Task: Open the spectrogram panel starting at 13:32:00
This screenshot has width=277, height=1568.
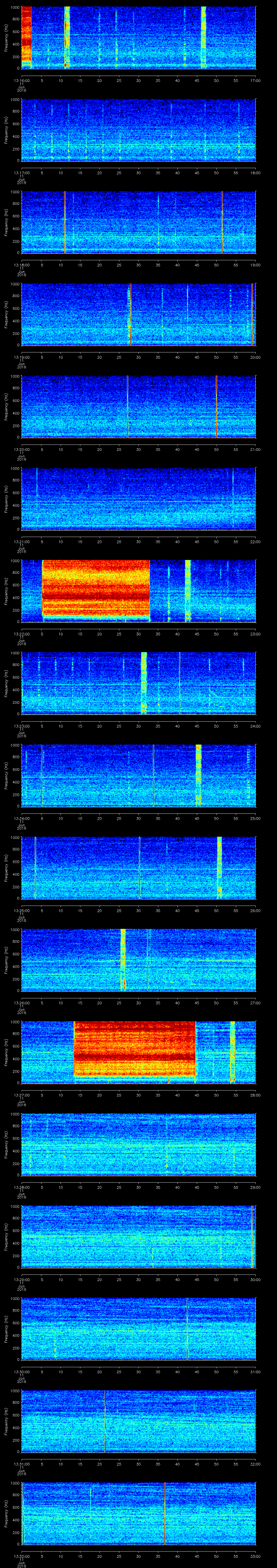Action: click(x=138, y=1513)
